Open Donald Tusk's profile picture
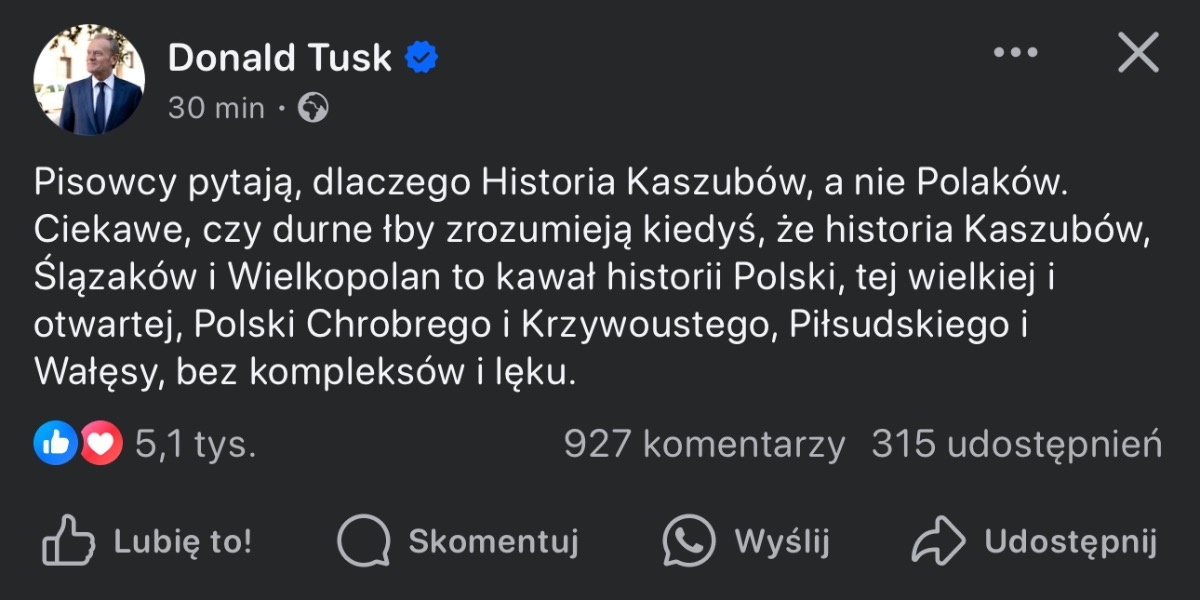The height and width of the screenshot is (600, 1200). pyautogui.click(x=89, y=80)
